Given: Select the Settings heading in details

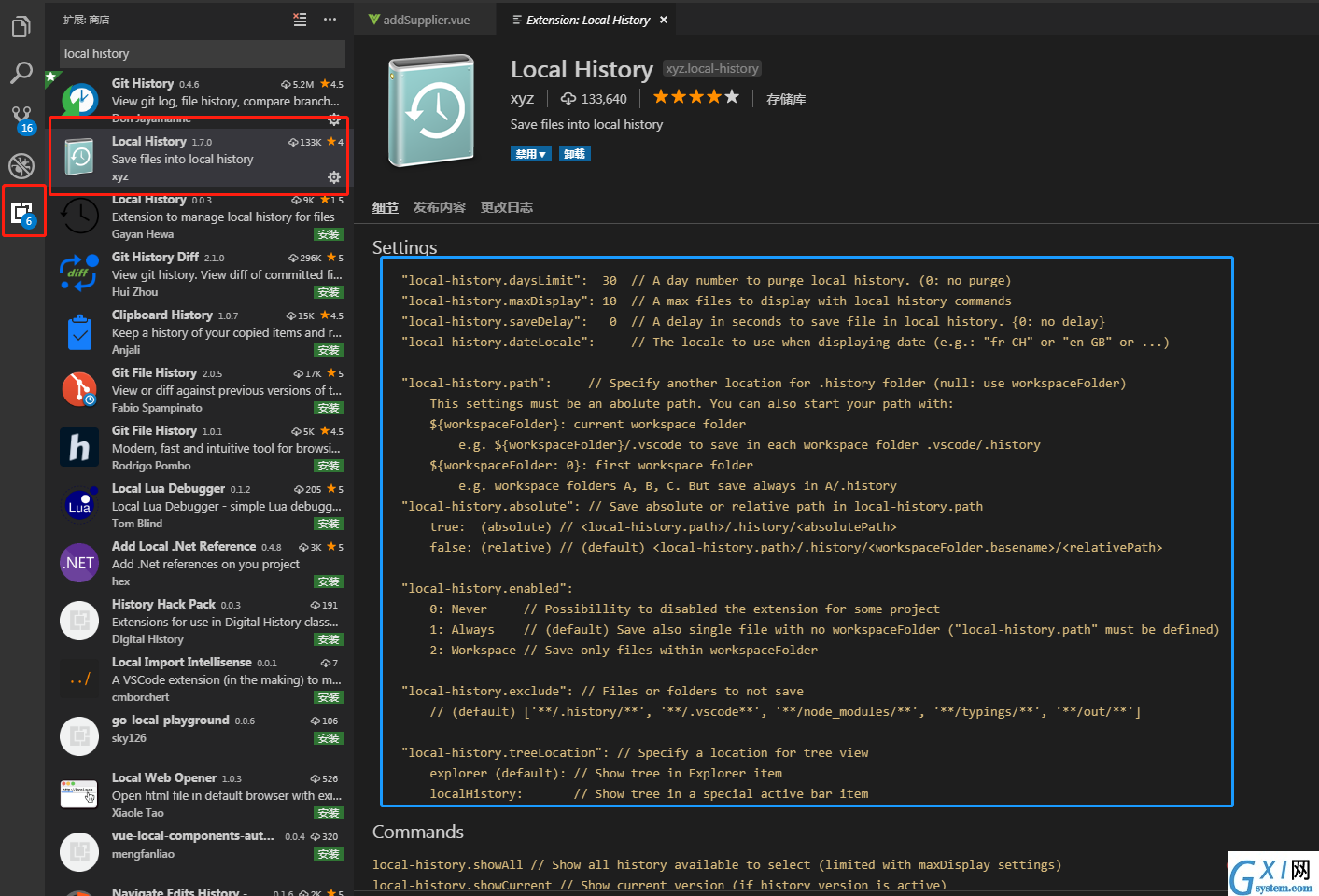Looking at the screenshot, I should (404, 247).
